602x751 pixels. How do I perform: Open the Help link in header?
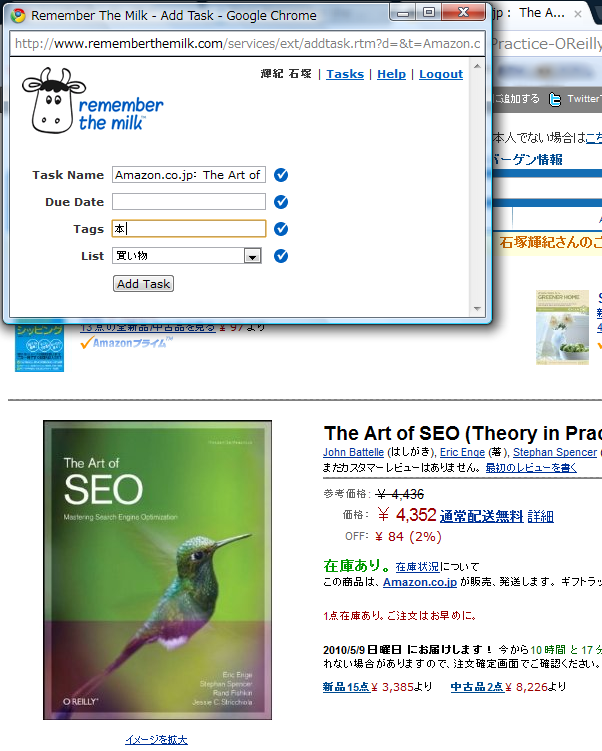pyautogui.click(x=391, y=74)
